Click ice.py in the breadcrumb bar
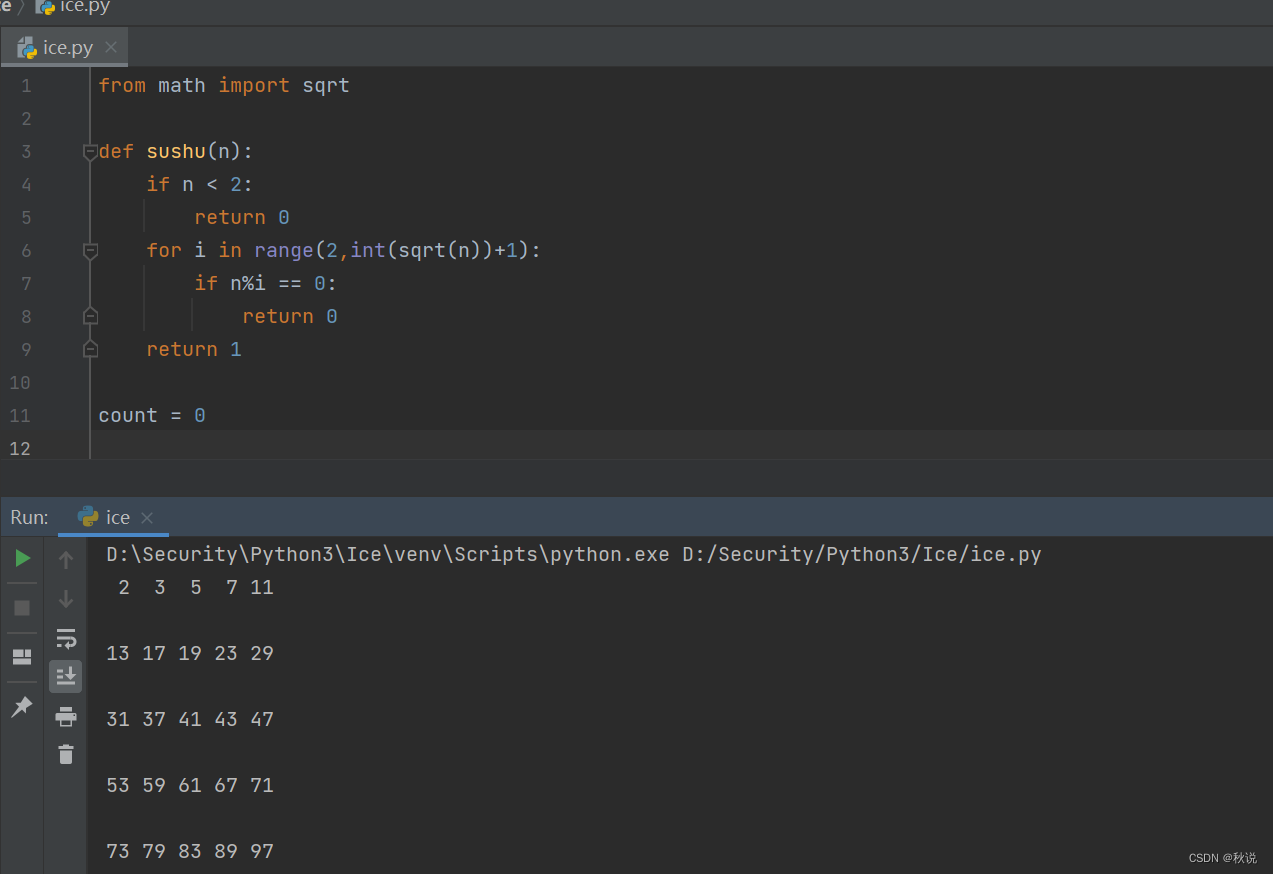The width and height of the screenshot is (1273, 874). click(74, 7)
